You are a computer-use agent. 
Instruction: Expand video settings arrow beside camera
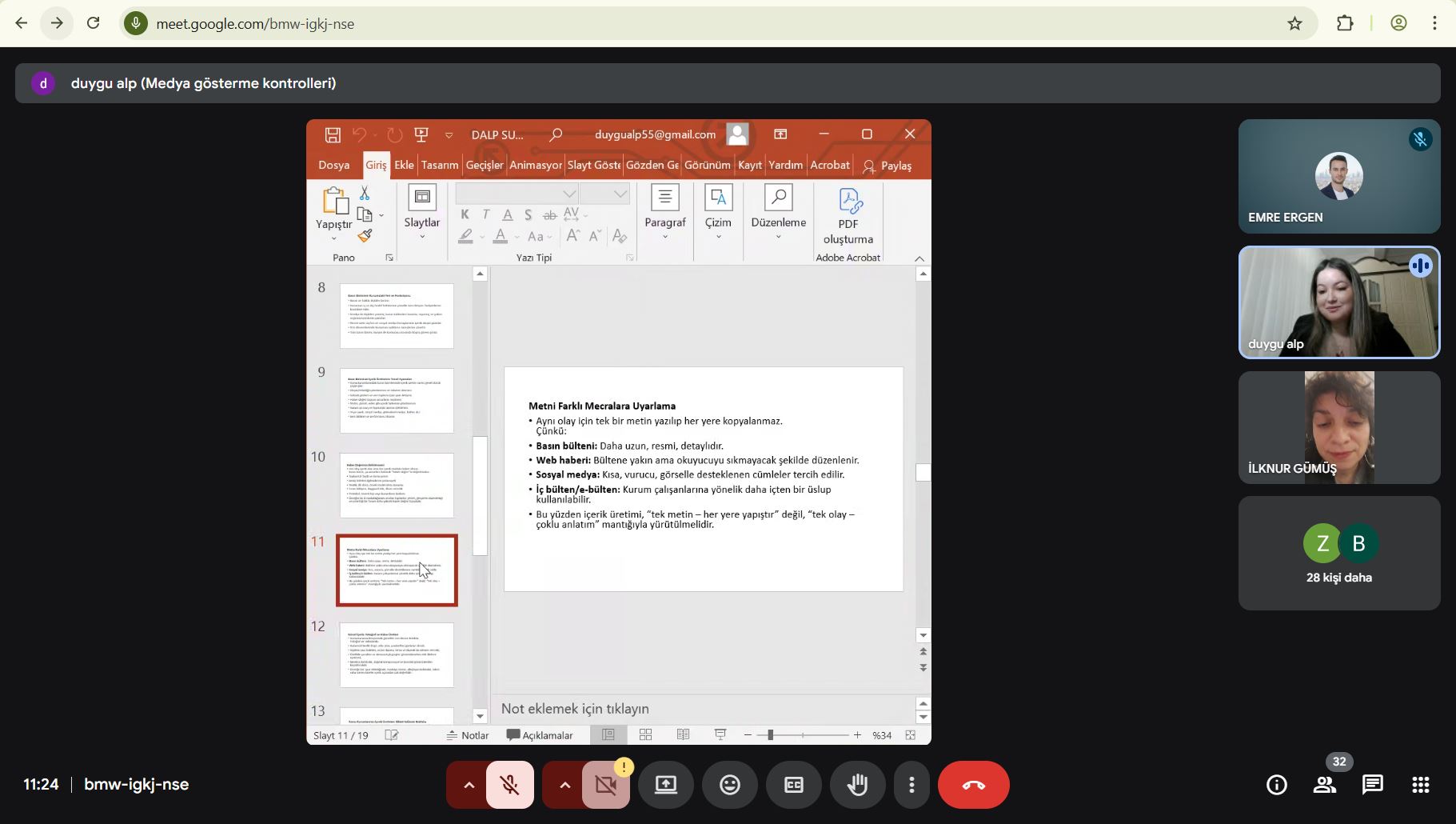click(564, 785)
